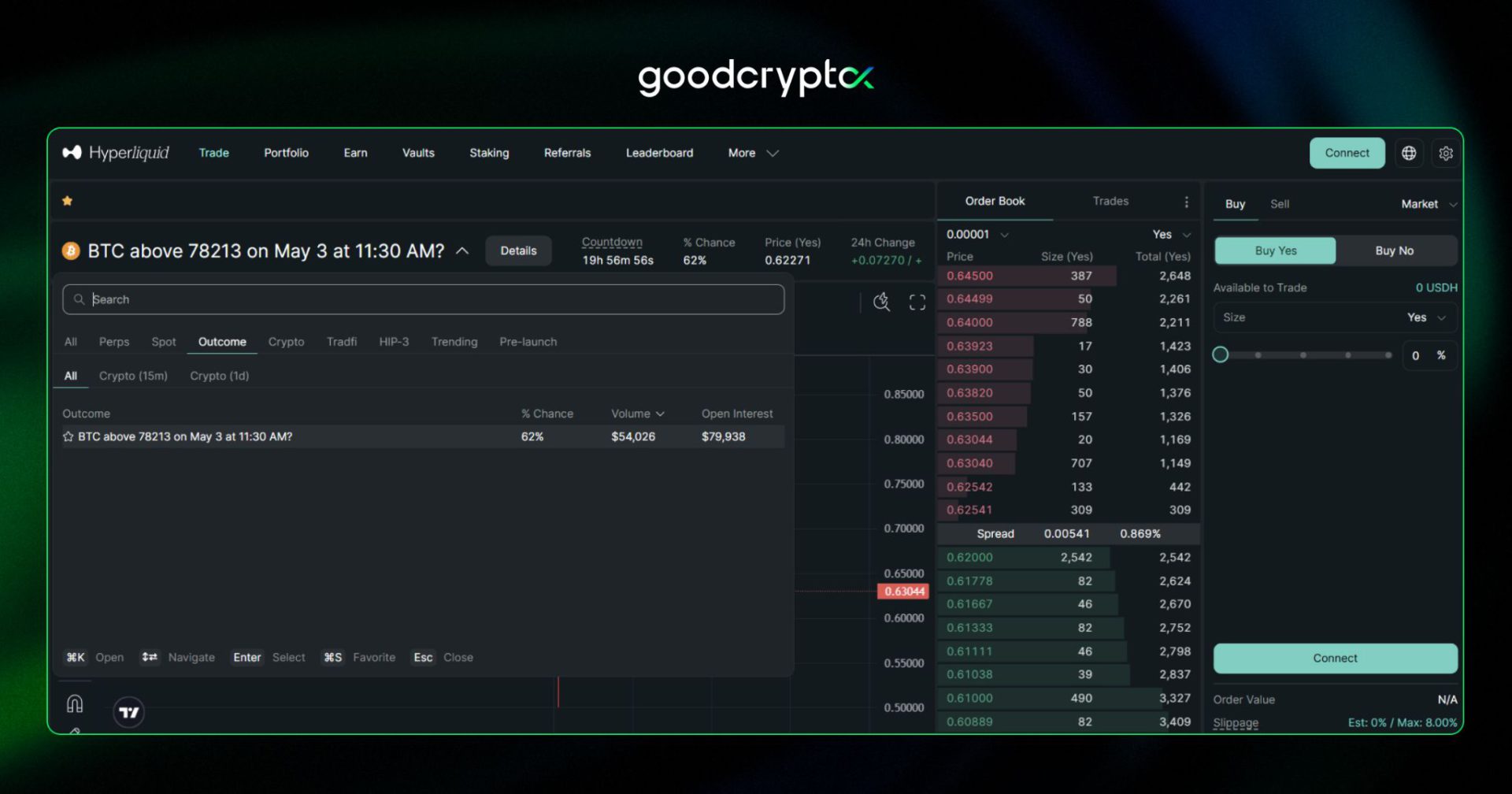Open Staking page
This screenshot has width=1512, height=794.
click(x=489, y=153)
